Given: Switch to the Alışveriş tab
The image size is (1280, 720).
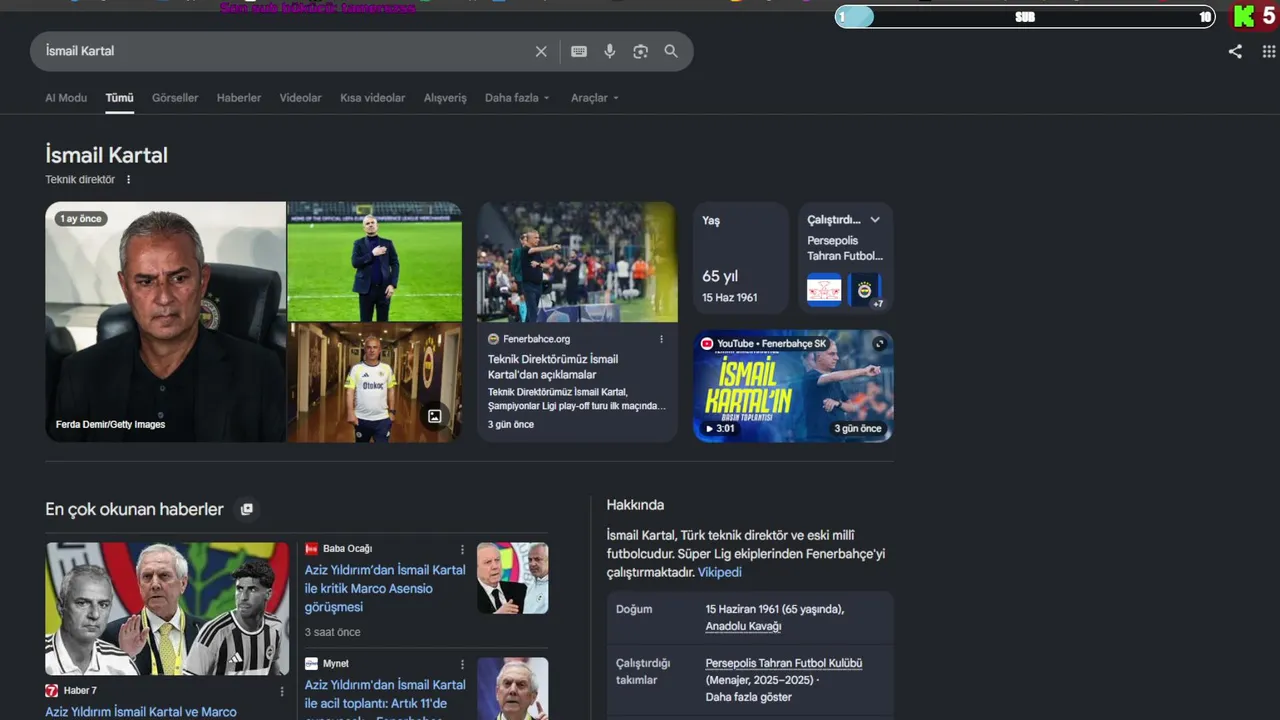Looking at the screenshot, I should click(445, 98).
